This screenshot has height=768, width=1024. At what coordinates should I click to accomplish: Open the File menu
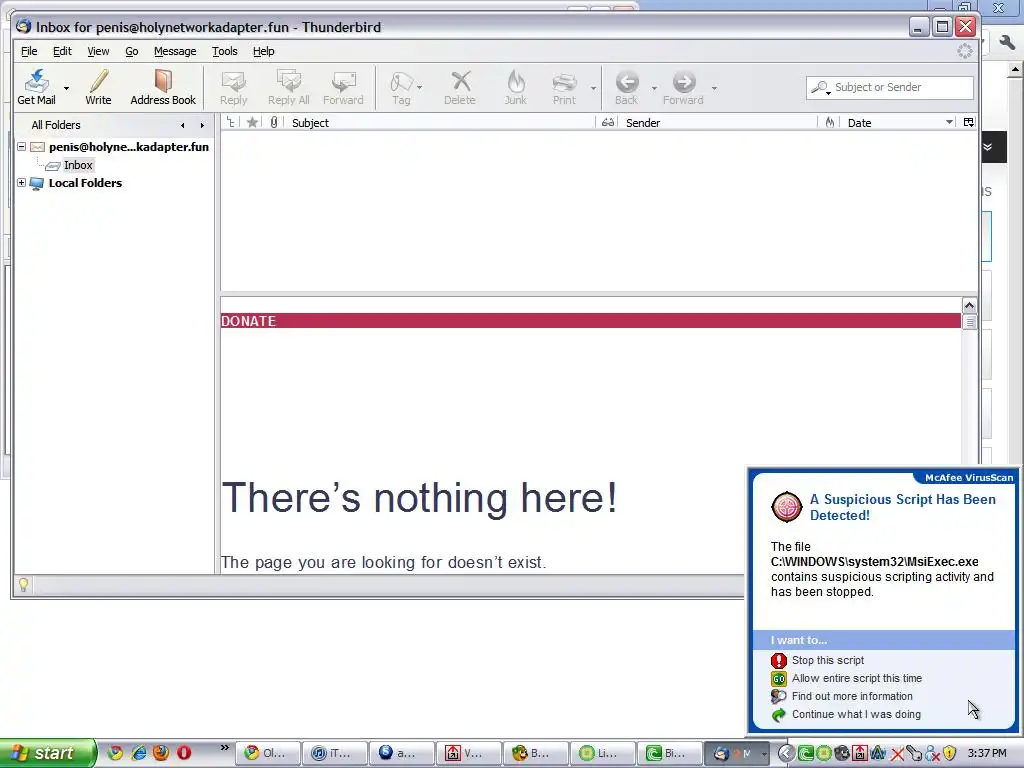click(x=29, y=51)
